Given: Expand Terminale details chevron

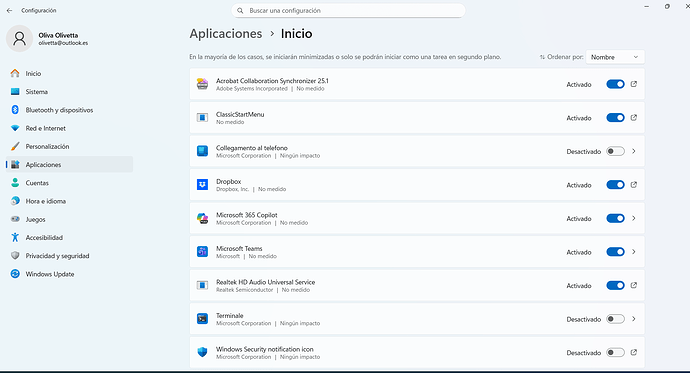Looking at the screenshot, I should tap(634, 319).
